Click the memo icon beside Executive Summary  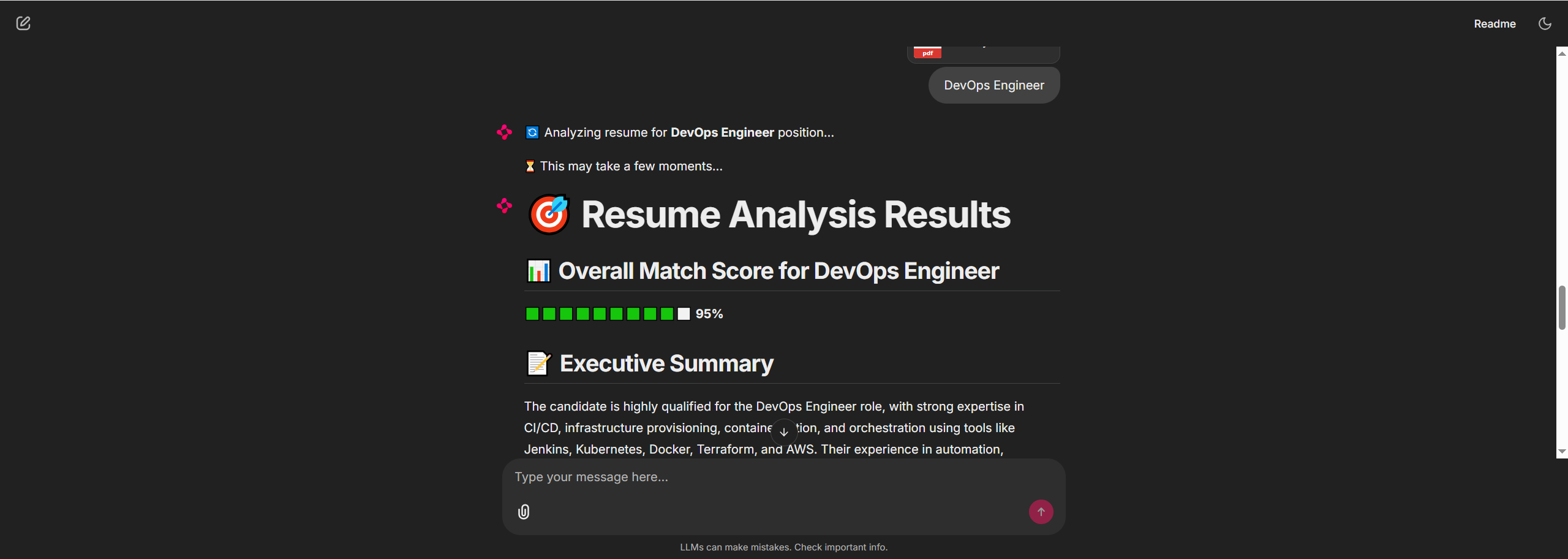[x=538, y=363]
